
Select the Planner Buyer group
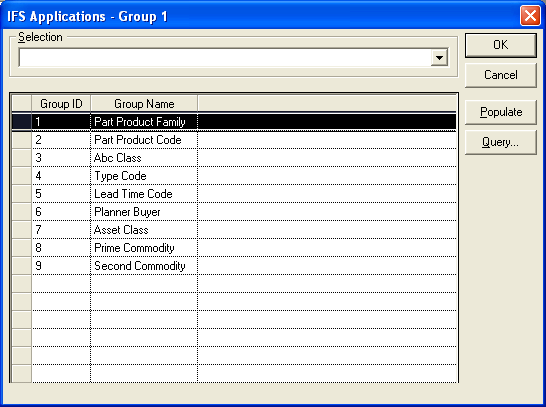point(234,212)
